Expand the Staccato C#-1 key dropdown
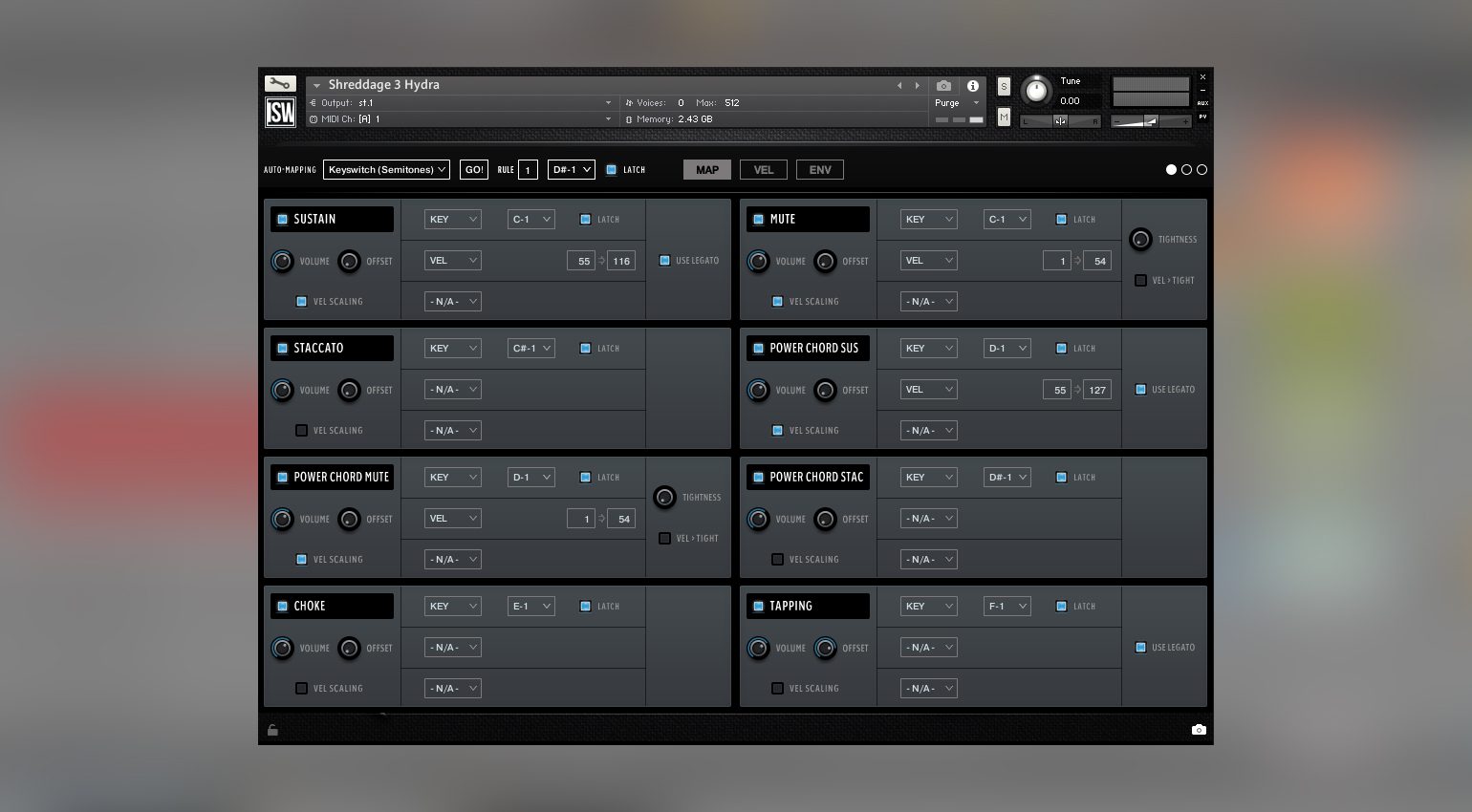Viewport: 1472px width, 812px height. pyautogui.click(x=530, y=349)
